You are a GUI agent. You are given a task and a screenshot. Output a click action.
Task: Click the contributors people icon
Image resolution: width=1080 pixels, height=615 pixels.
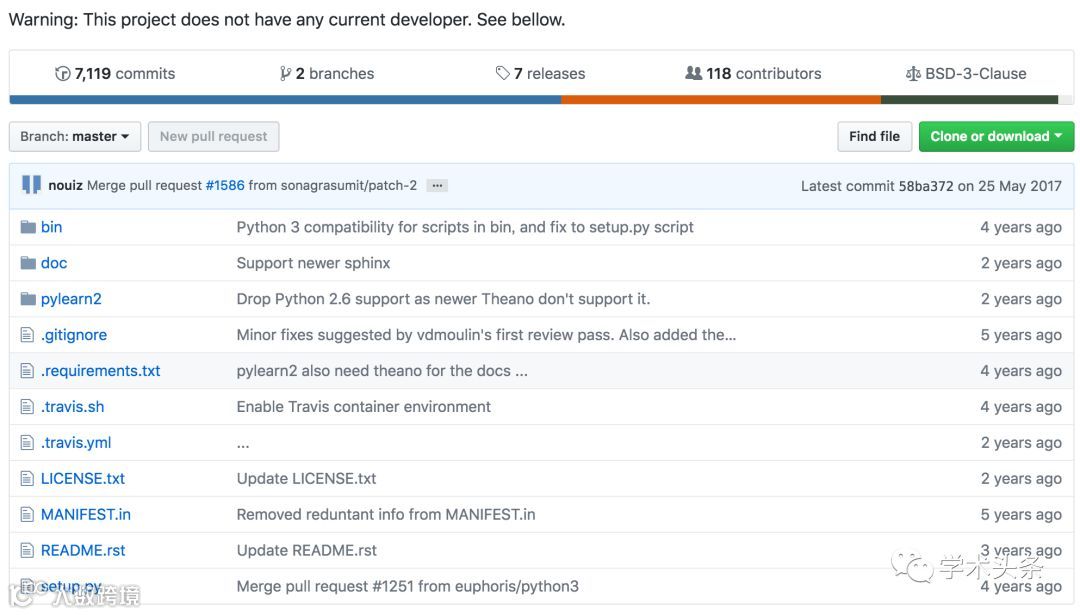pos(693,74)
